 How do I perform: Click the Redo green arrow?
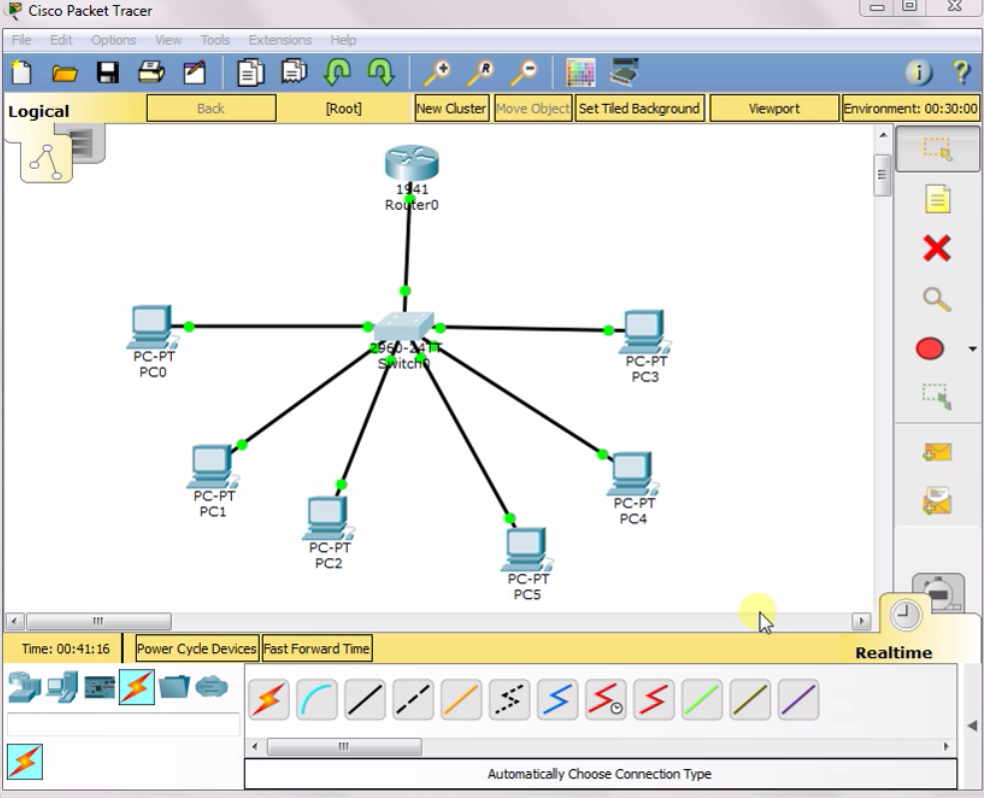click(x=381, y=72)
